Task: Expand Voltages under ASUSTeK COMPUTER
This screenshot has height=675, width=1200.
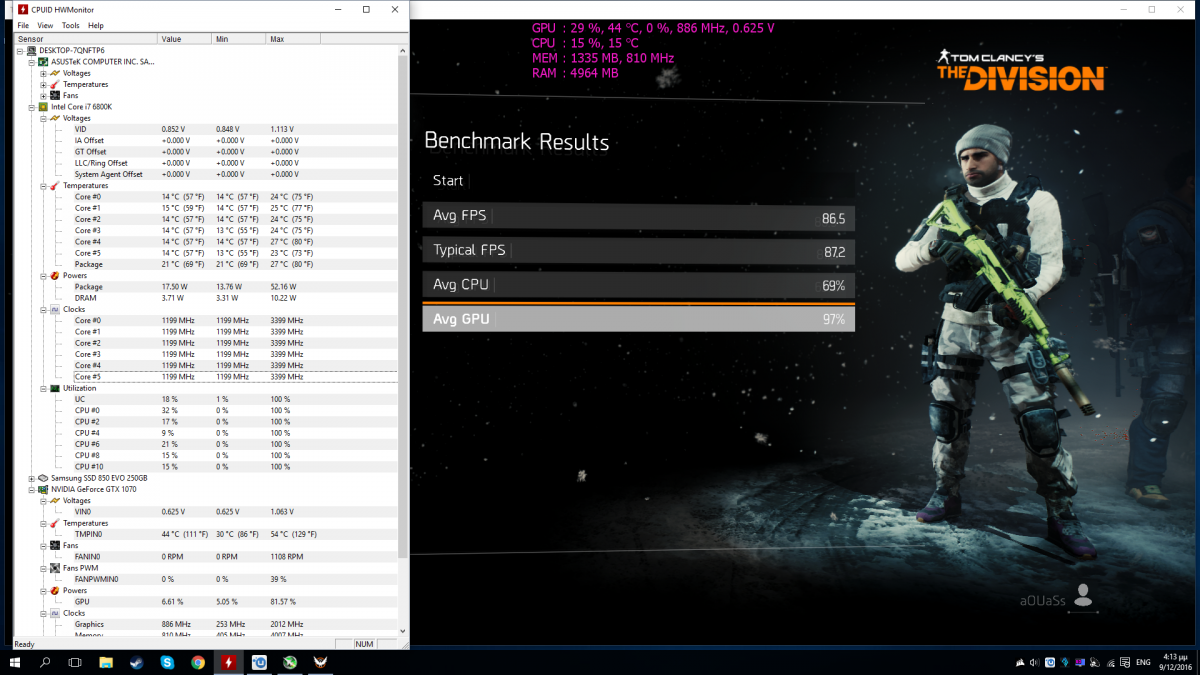Action: click(43, 73)
